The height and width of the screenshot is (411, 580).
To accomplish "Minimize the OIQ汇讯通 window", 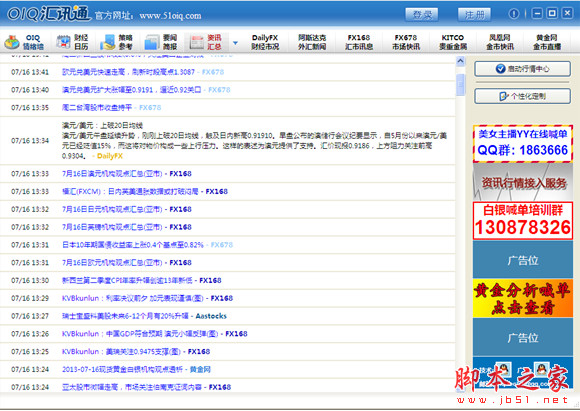I will (x=537, y=13).
